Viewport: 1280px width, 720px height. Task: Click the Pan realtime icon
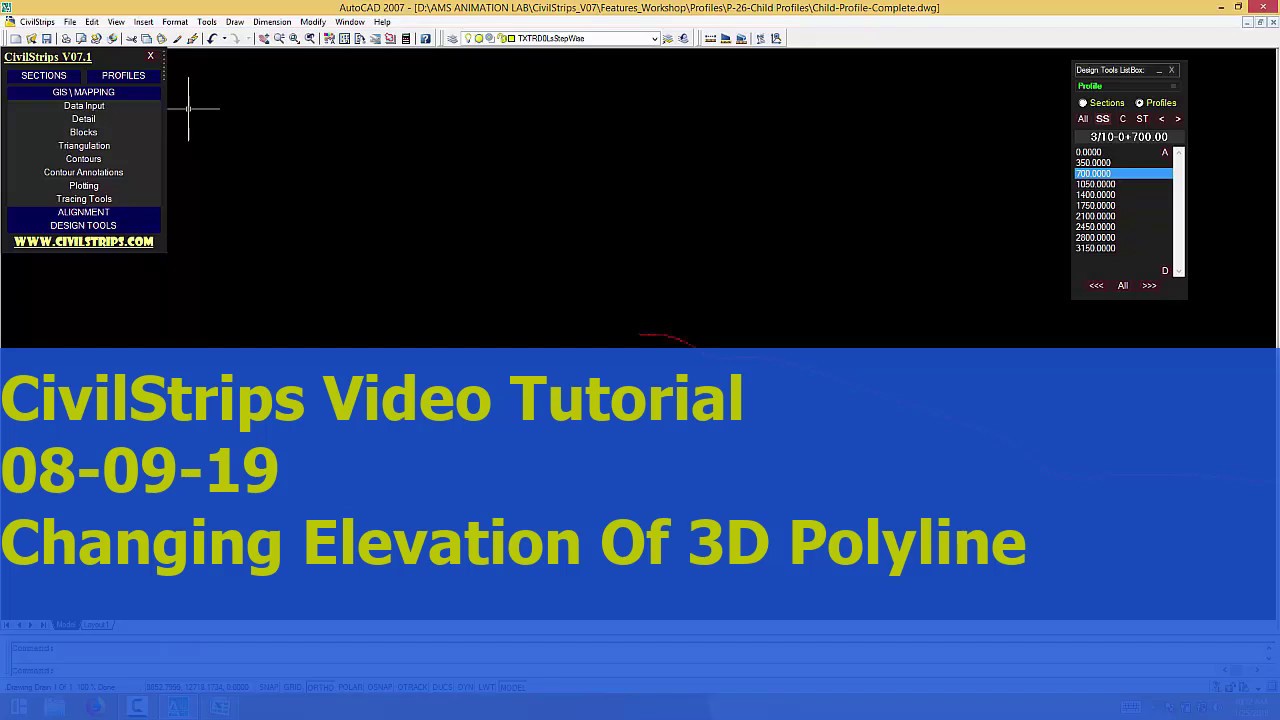(263, 38)
